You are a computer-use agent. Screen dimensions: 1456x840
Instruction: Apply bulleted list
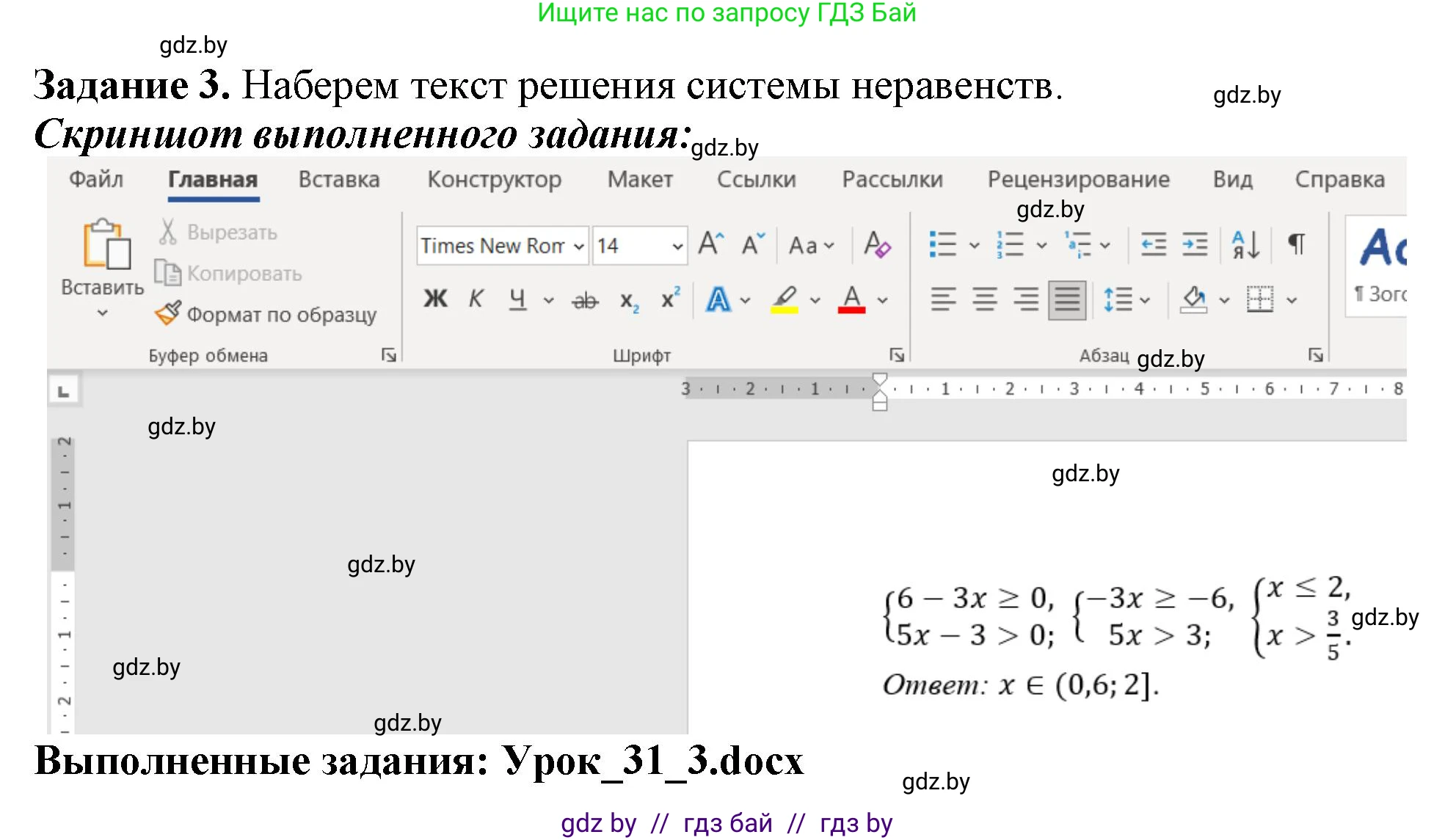point(942,244)
